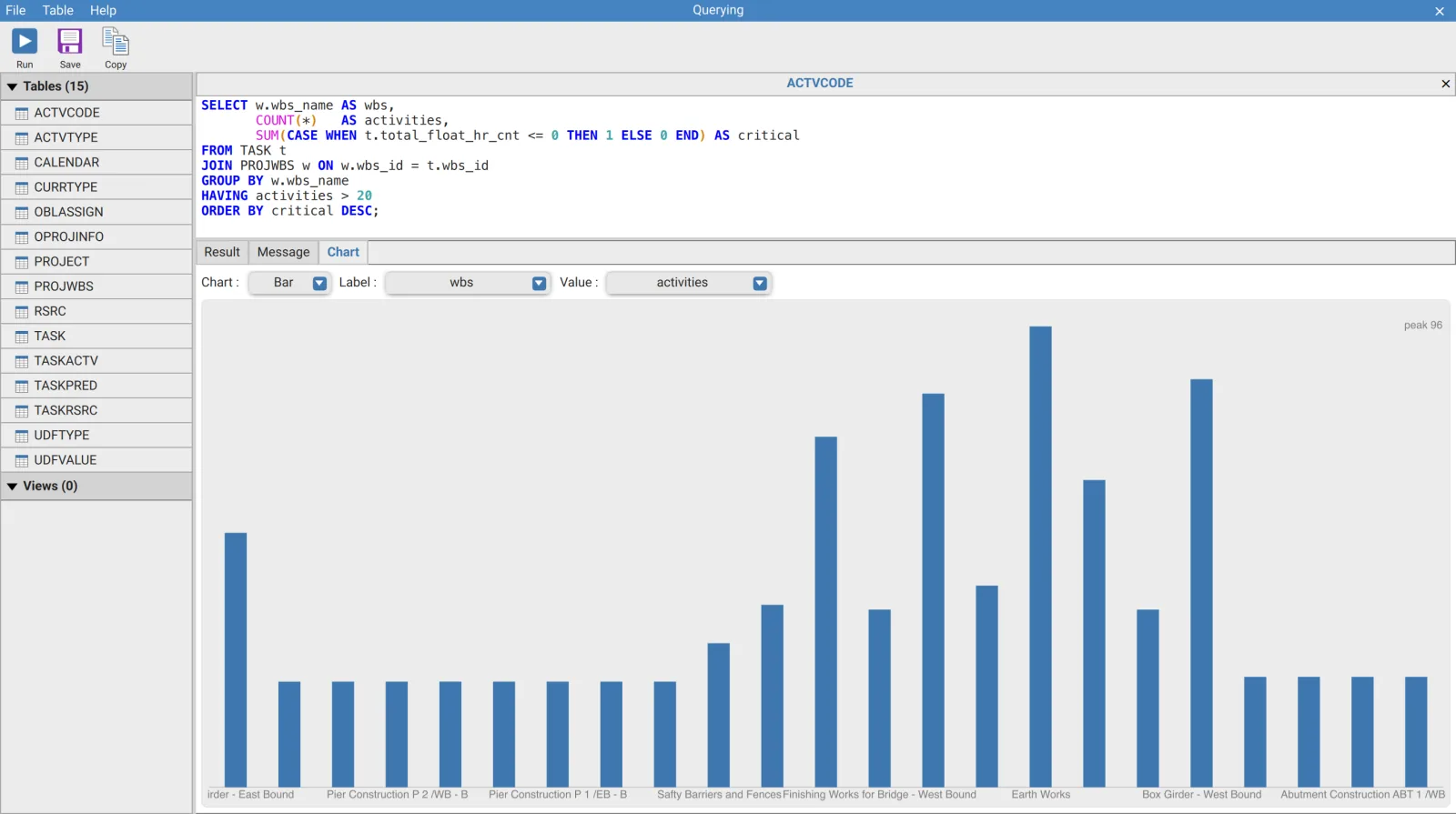Open the Help menu
The width and height of the screenshot is (1456, 814).
103,10
